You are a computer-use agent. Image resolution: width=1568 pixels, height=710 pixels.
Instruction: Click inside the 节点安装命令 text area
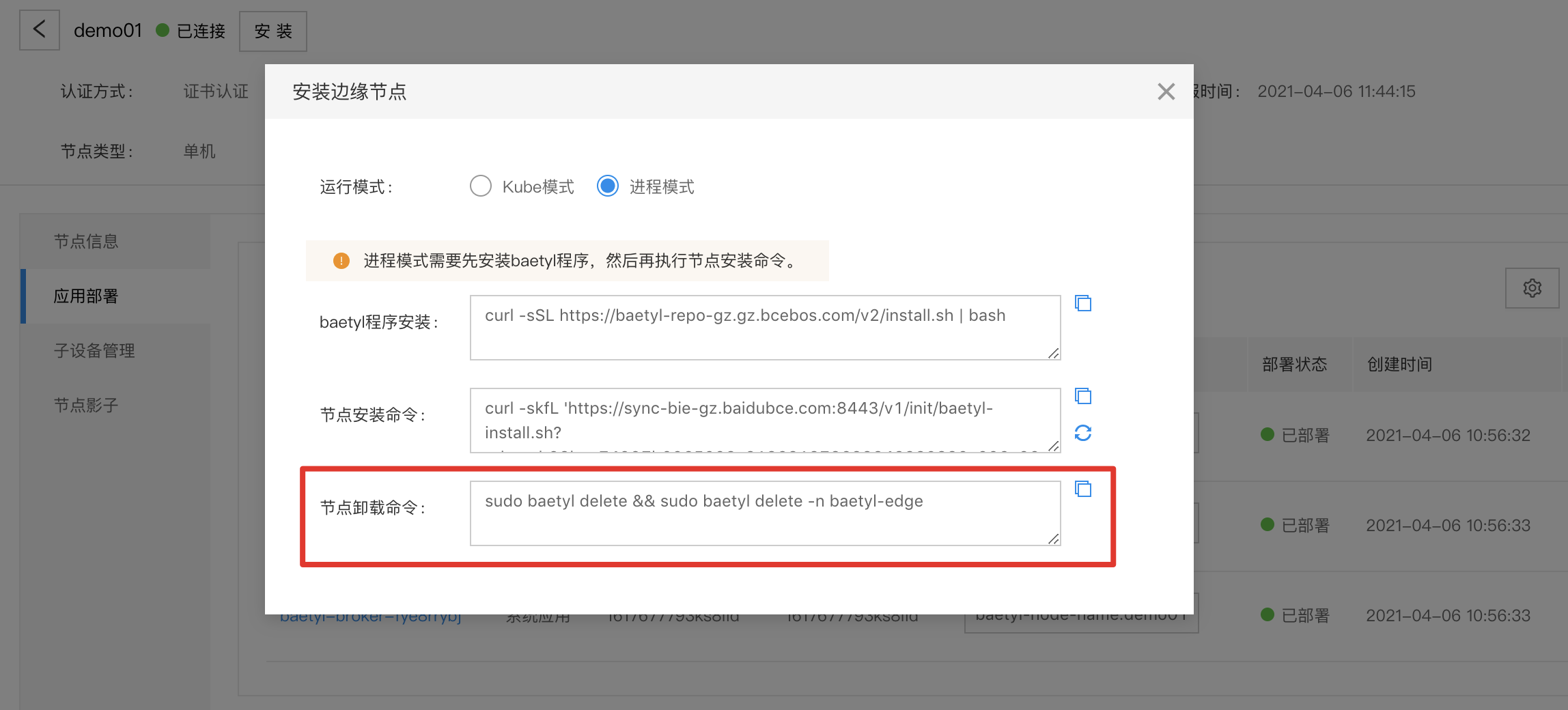(x=765, y=421)
